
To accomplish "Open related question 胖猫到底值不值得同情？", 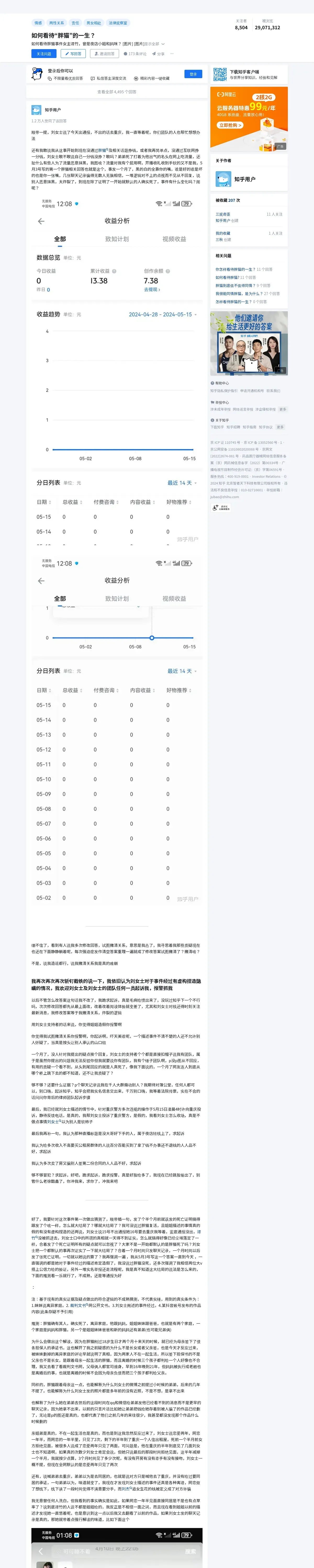I will click(x=235, y=285).
